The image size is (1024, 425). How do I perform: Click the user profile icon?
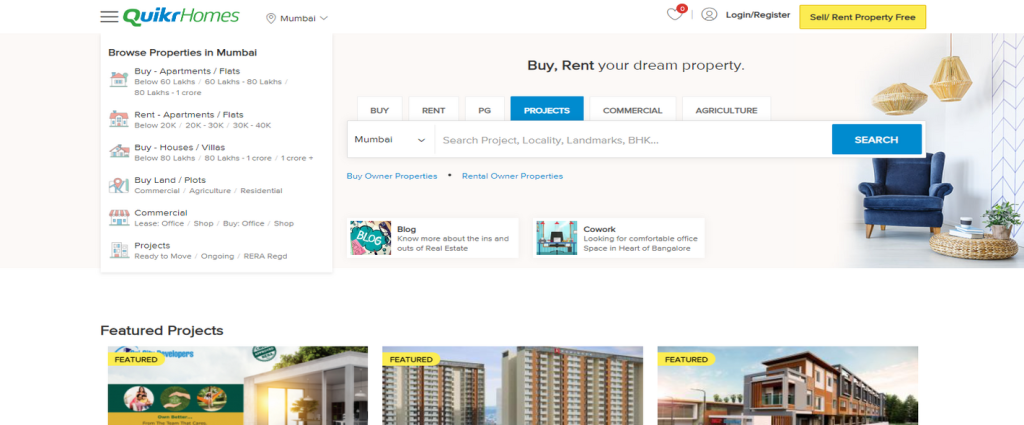pyautogui.click(x=709, y=14)
